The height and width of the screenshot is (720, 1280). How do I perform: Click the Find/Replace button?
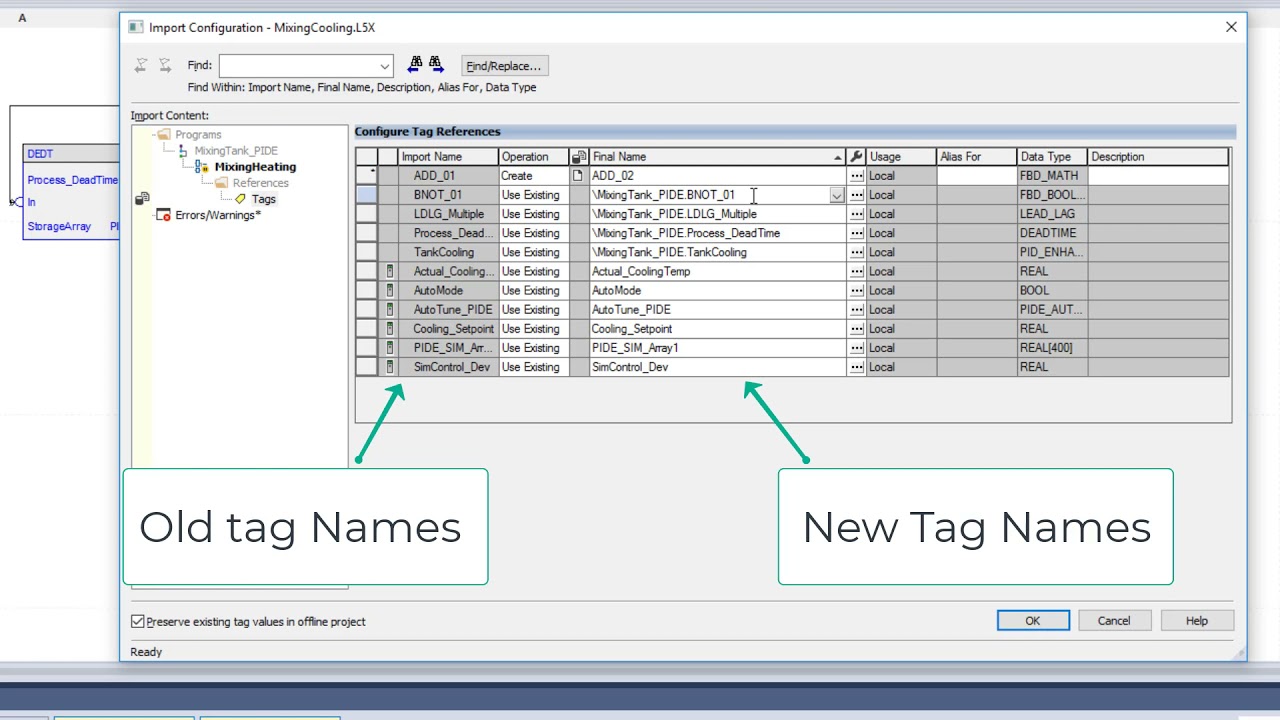[x=504, y=66]
